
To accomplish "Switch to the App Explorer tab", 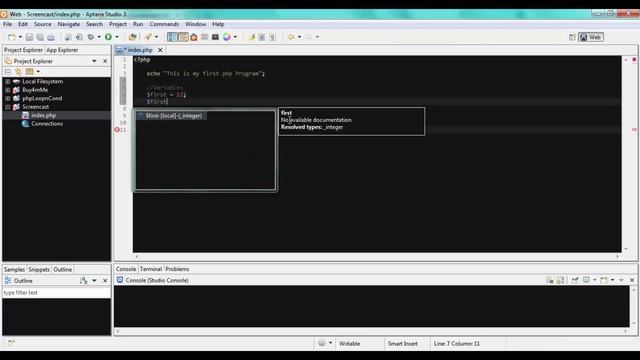I will 62,50.
